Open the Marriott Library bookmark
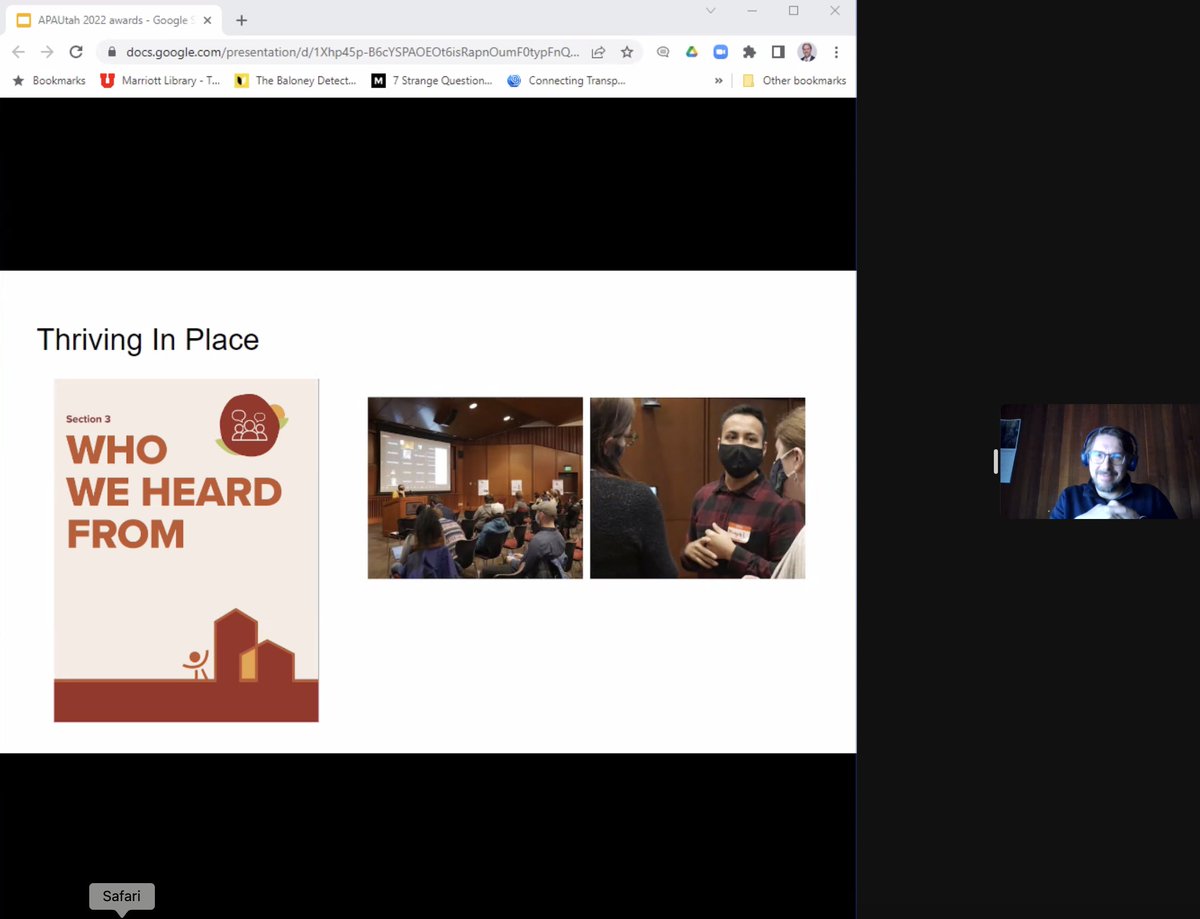This screenshot has height=919, width=1200. point(158,80)
